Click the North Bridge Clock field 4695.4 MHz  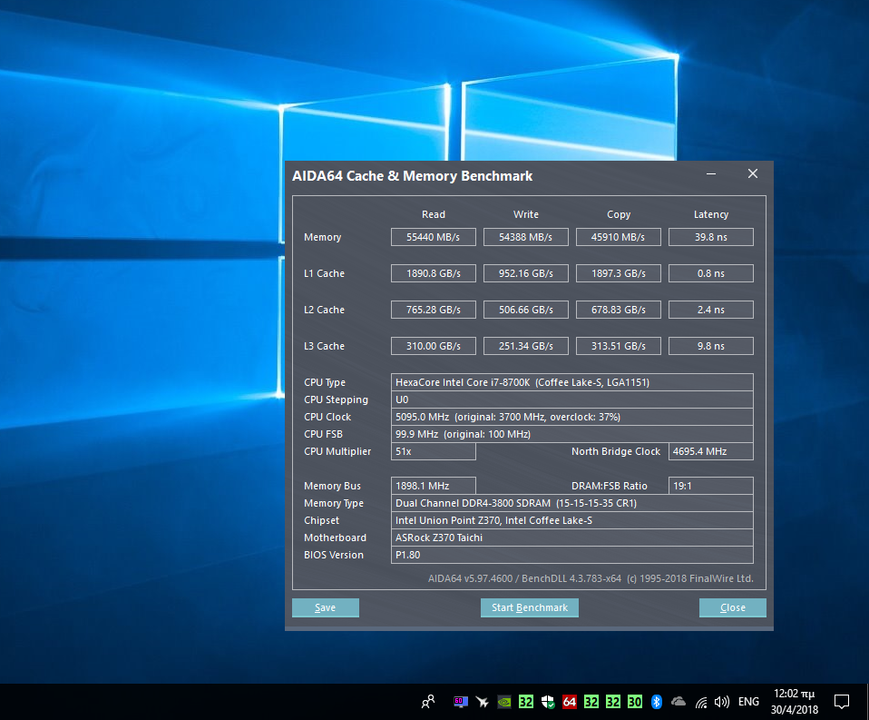(x=711, y=451)
